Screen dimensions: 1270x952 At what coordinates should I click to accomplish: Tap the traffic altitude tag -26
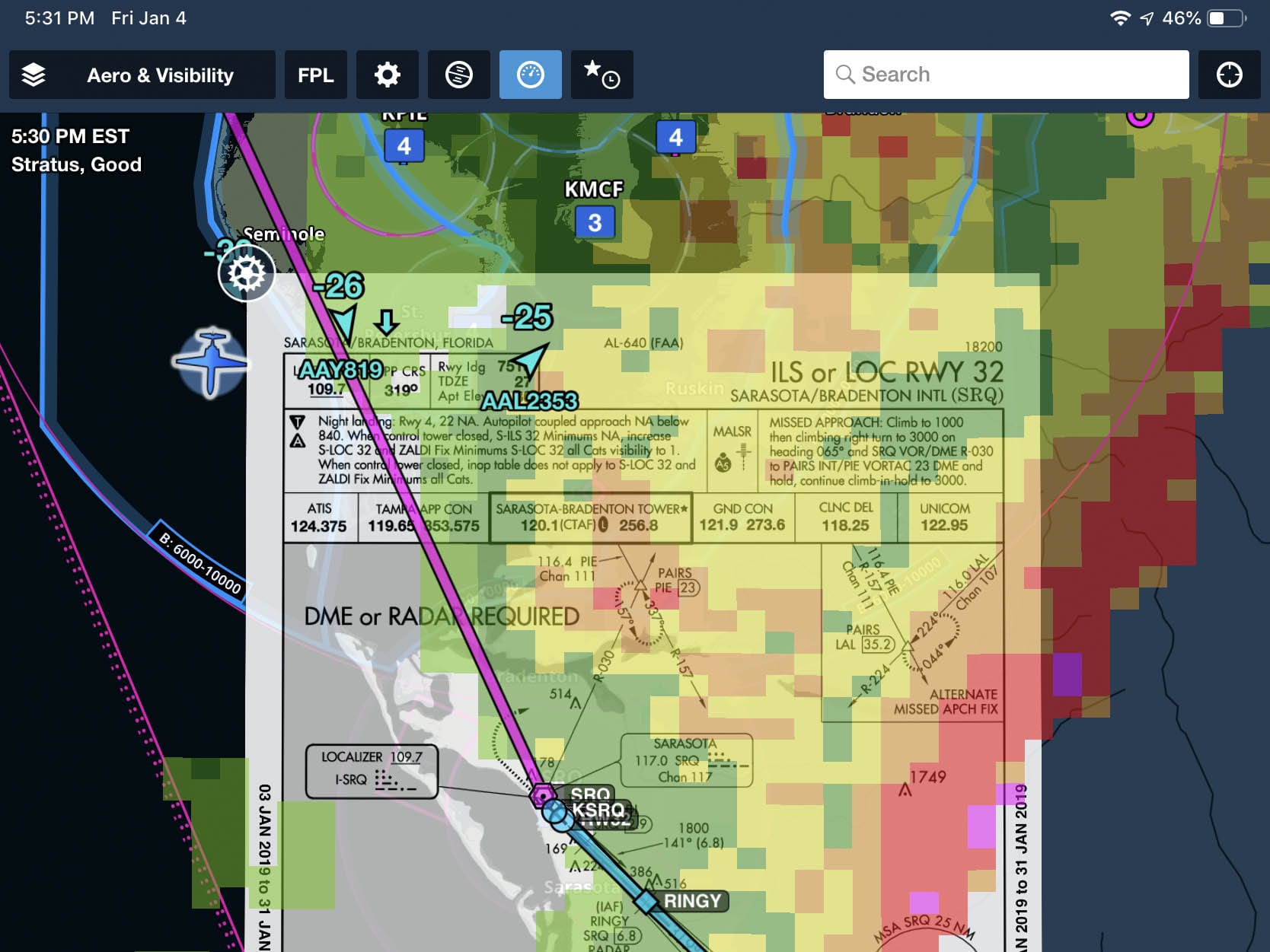(x=340, y=286)
